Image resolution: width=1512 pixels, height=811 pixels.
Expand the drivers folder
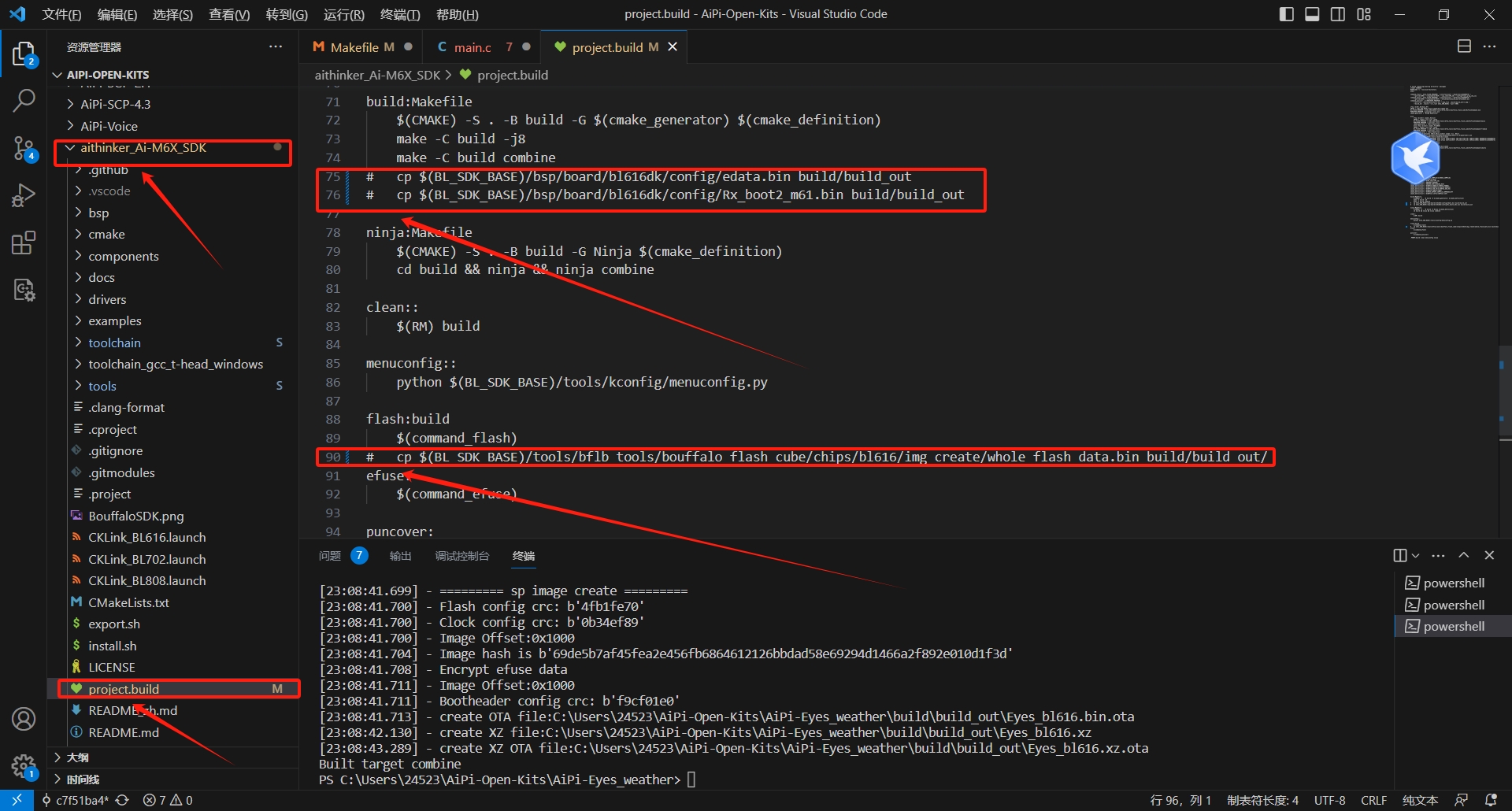173,299
